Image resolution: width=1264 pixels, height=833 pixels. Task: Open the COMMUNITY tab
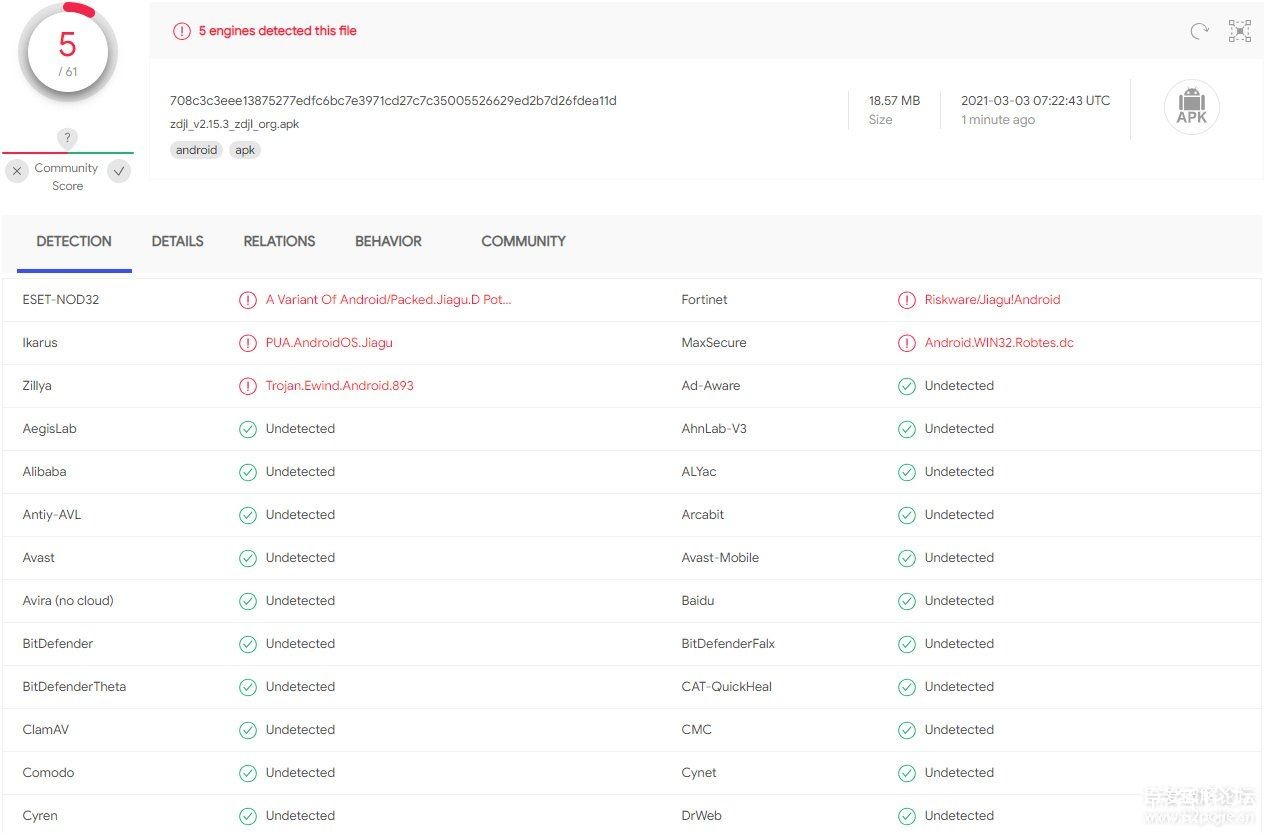tap(523, 241)
